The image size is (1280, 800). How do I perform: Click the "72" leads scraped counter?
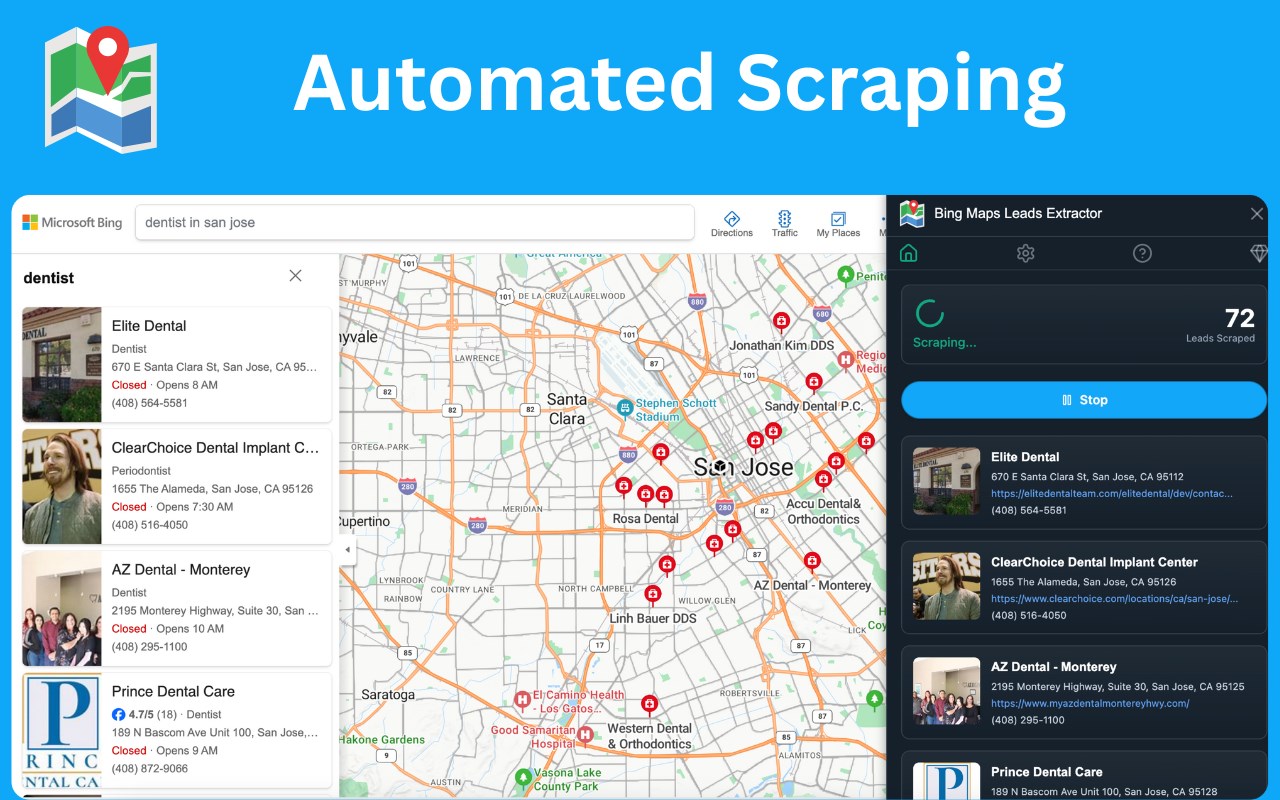click(1240, 318)
